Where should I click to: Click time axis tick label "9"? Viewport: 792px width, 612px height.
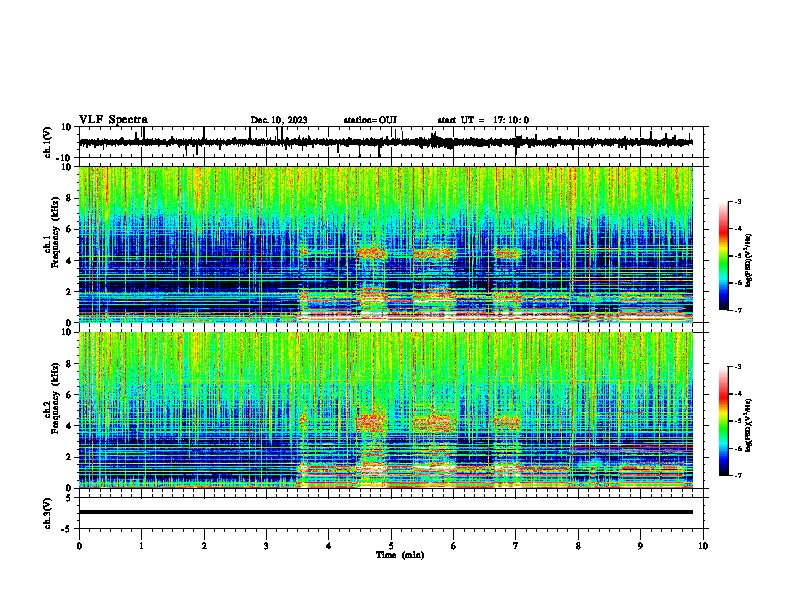tap(640, 546)
